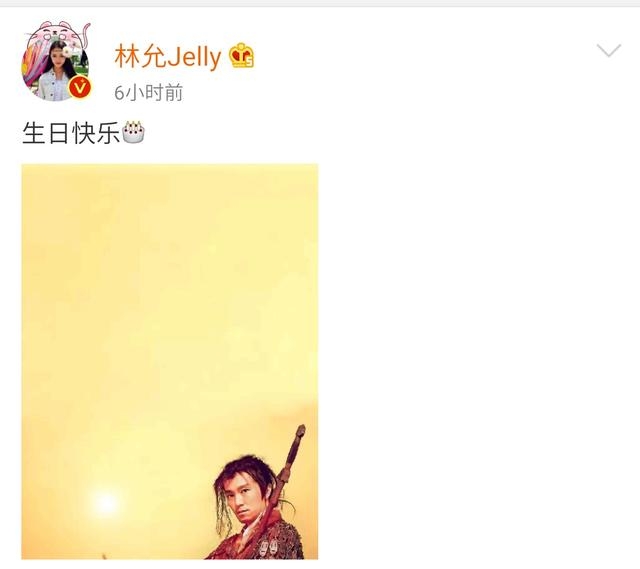Click the birthday cake emoji
Image resolution: width=640 pixels, height=569 pixels.
tap(133, 132)
